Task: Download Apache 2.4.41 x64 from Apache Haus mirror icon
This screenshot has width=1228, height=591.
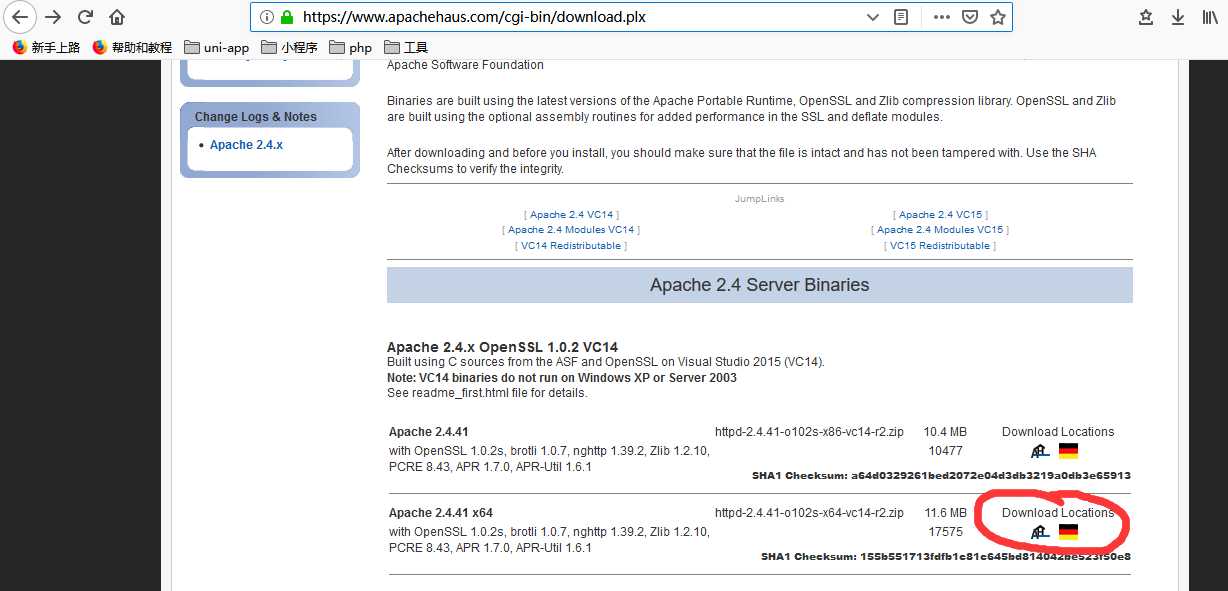Action: point(1040,532)
